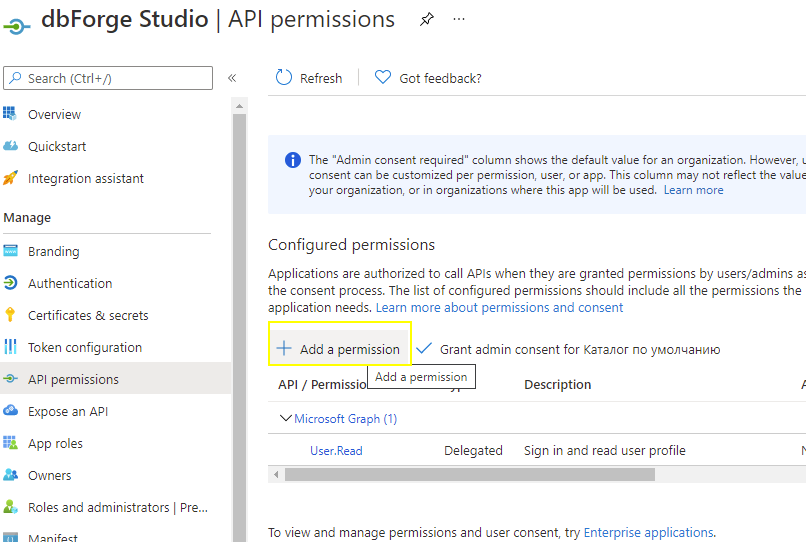The width and height of the screenshot is (806, 542).
Task: Open Learn more about permissions and consent
Action: (499, 308)
